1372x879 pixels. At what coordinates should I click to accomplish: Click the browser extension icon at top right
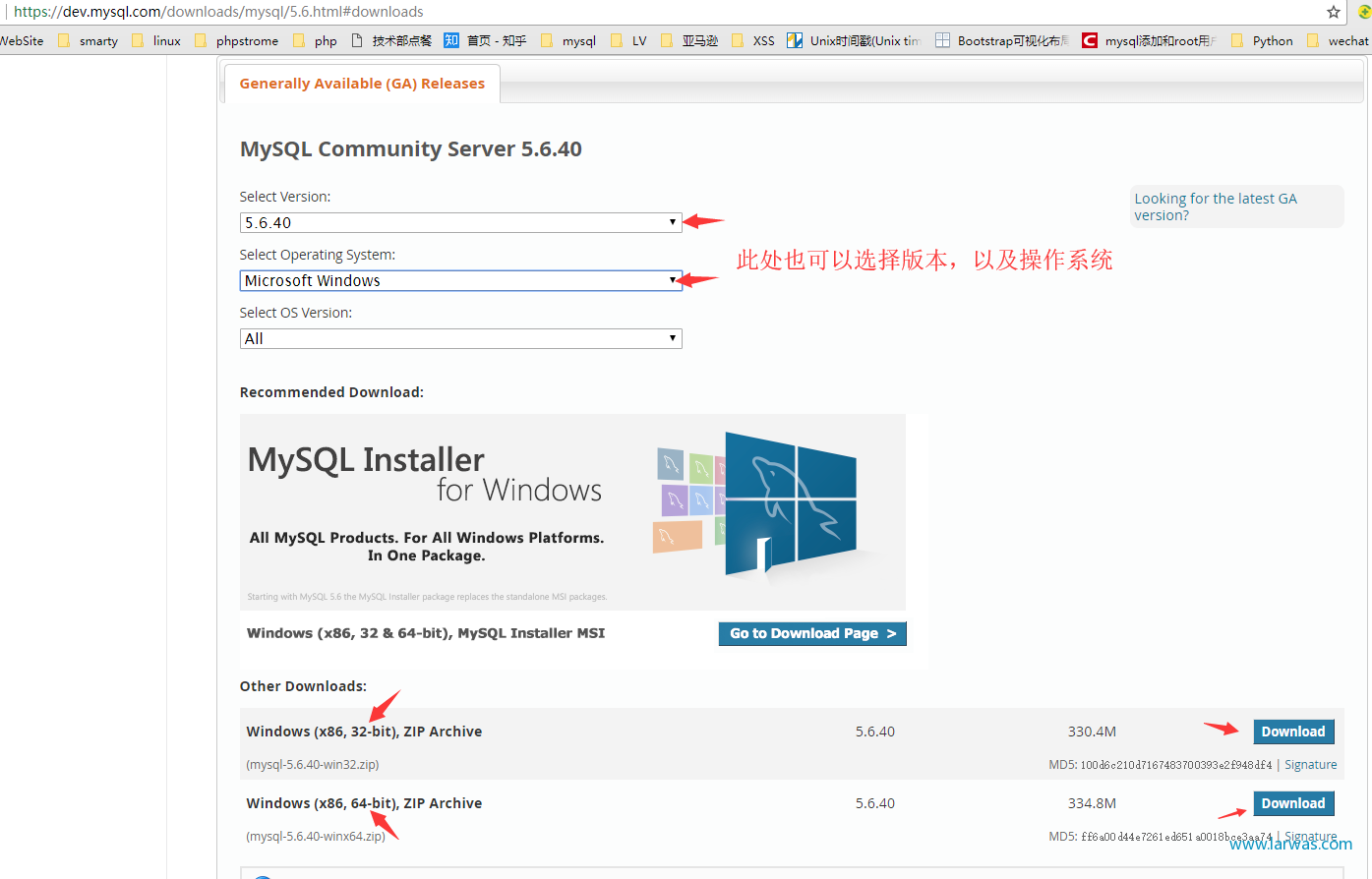(1364, 12)
